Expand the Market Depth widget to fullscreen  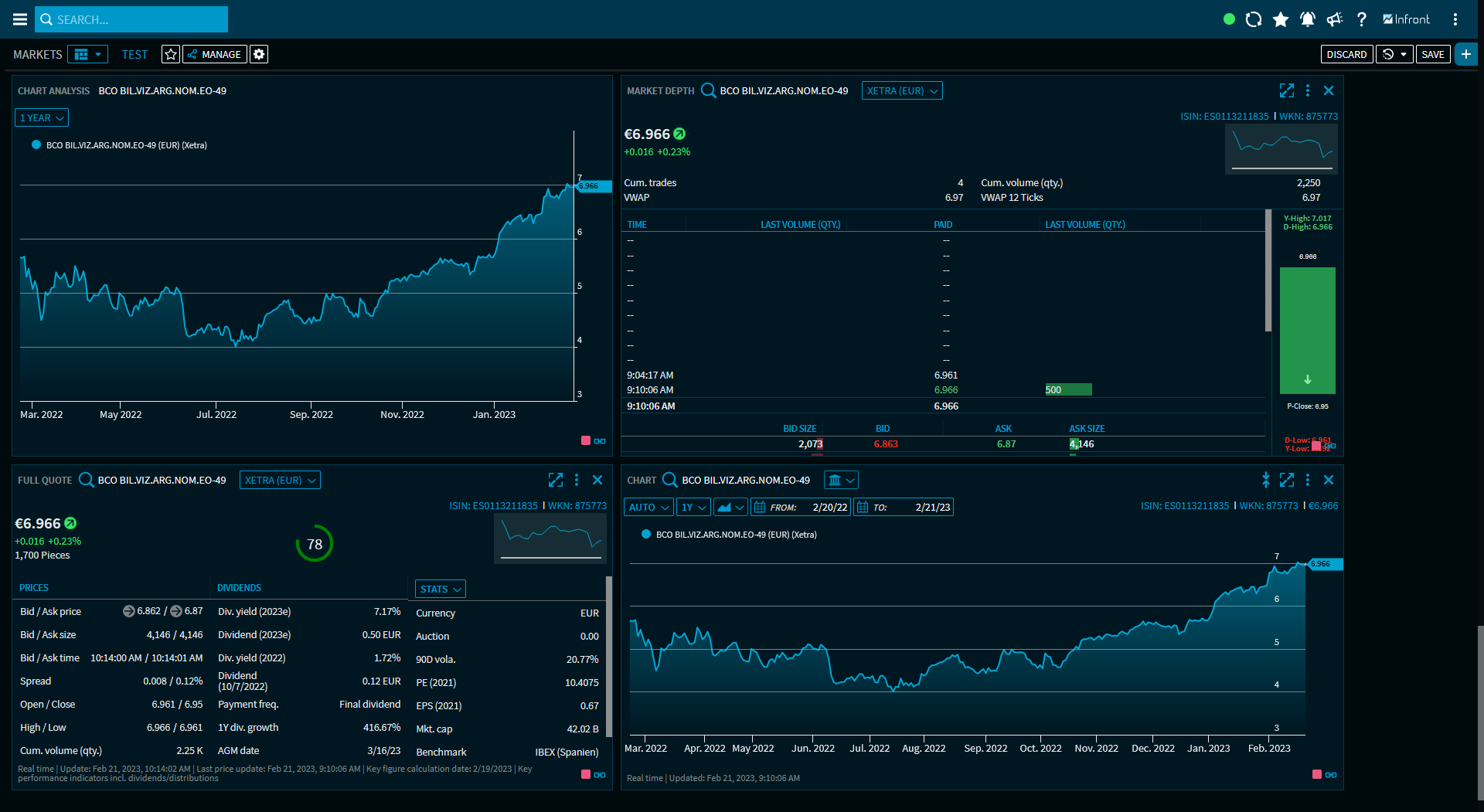(x=1286, y=90)
